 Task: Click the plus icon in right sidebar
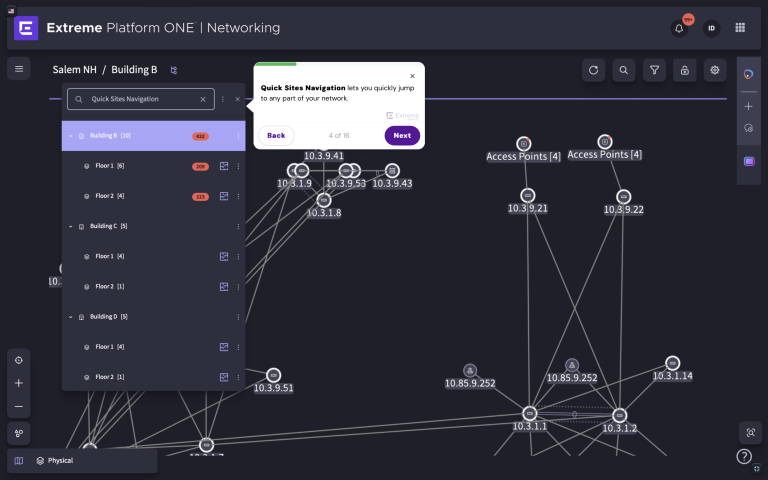pyautogui.click(x=748, y=106)
